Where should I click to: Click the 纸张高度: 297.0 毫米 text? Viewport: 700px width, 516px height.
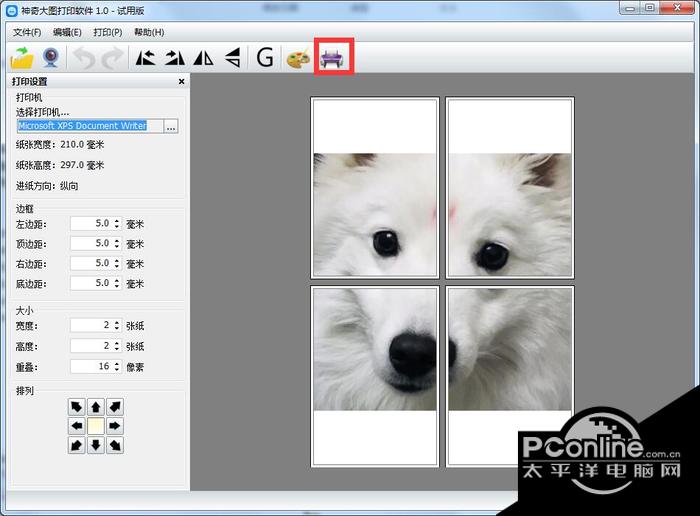[x=60, y=165]
